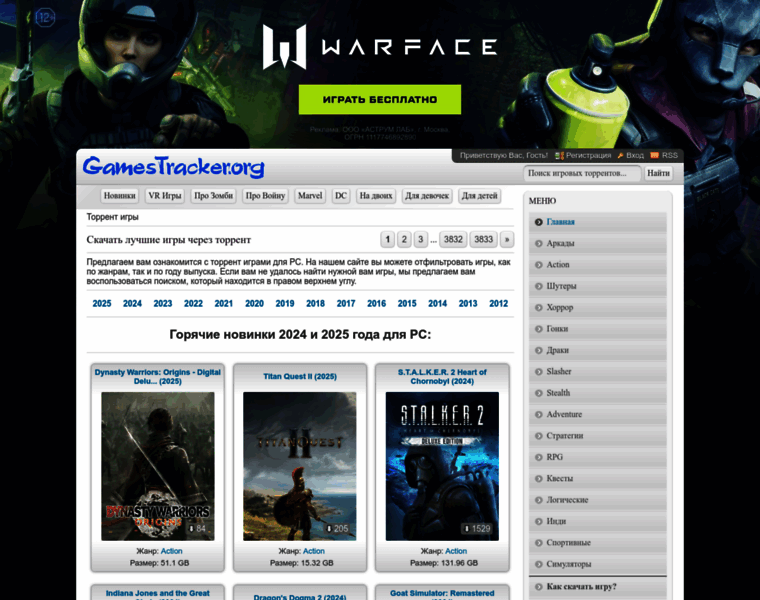Open Квесты in the sidebar menu

598,478
